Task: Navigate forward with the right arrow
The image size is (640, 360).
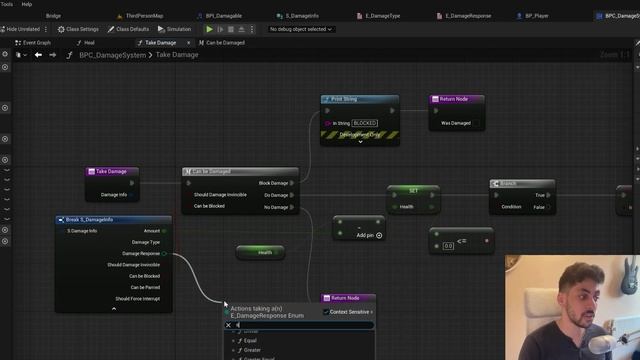Action: [x=53, y=55]
